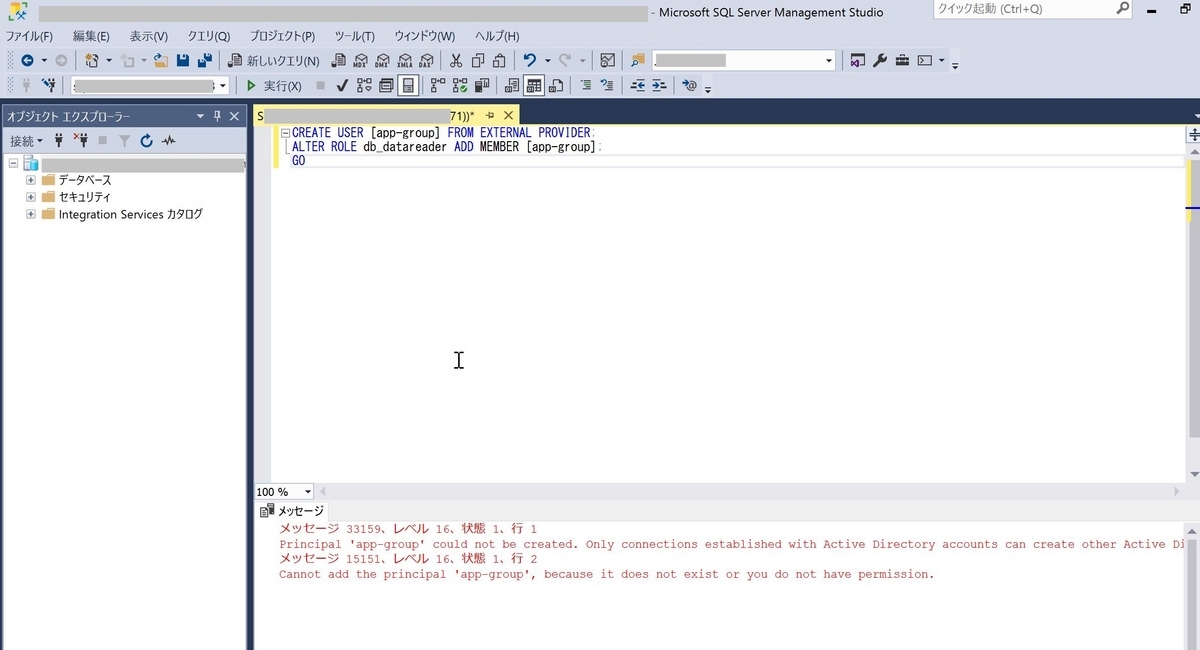Image resolution: width=1200 pixels, height=650 pixels.
Task: Open Activity Monitor from Object Explorer toolbar
Action: tap(168, 141)
